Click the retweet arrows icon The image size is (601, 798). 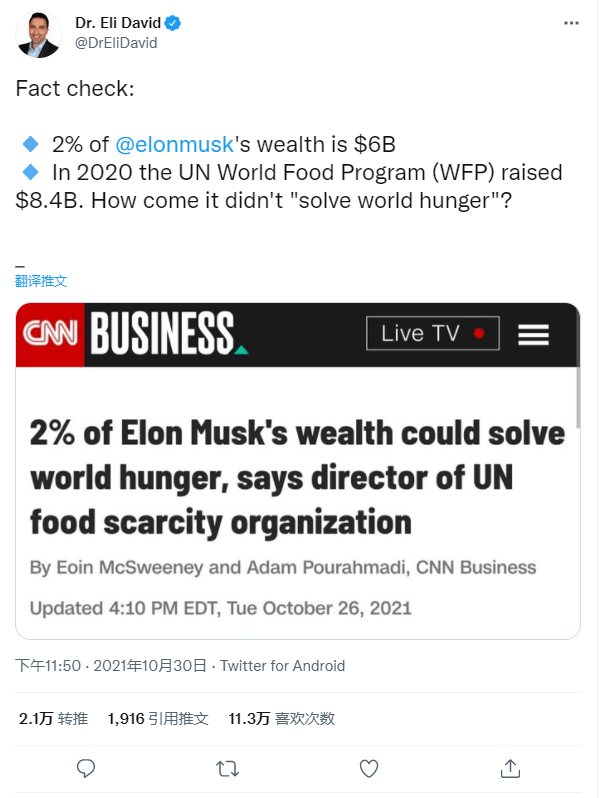pyautogui.click(x=228, y=768)
